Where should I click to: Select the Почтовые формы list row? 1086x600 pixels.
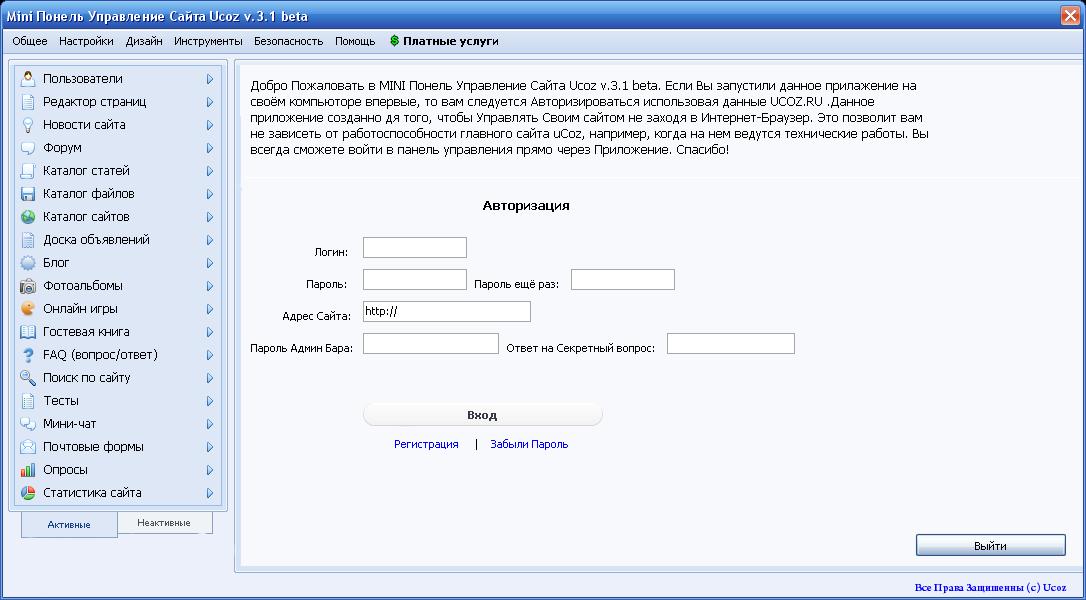(118, 447)
